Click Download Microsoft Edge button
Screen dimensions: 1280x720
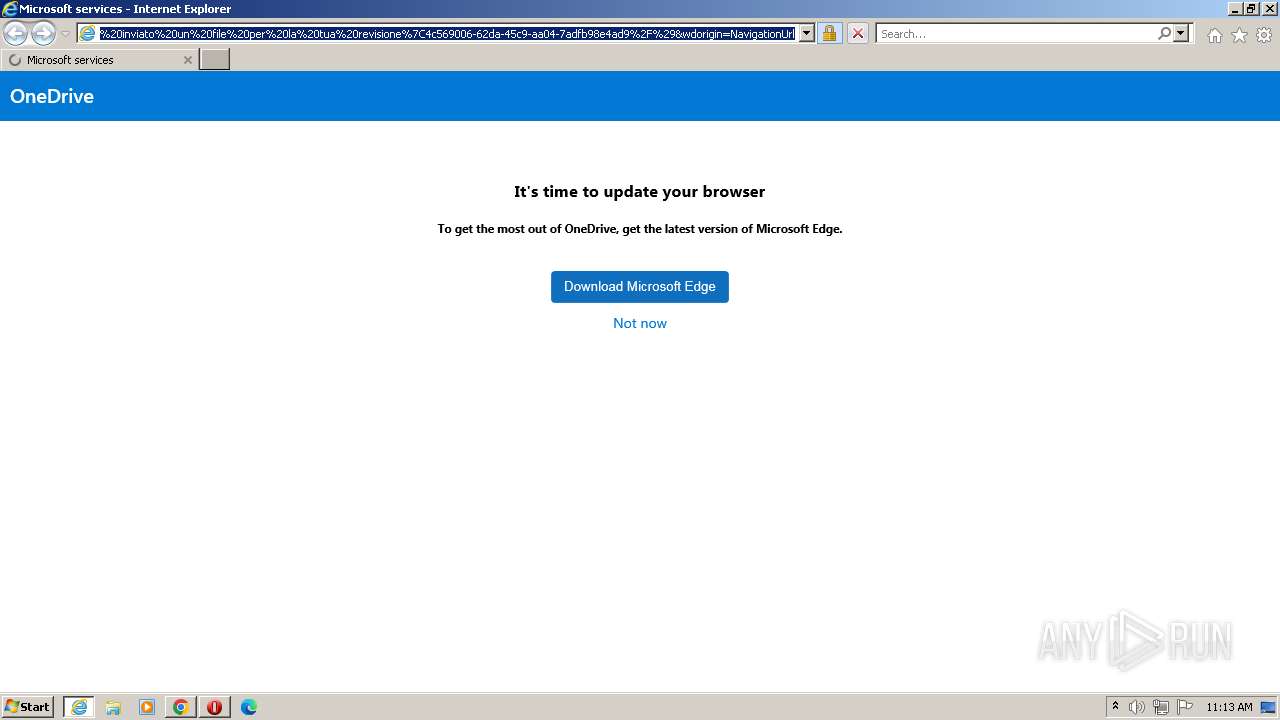(x=640, y=287)
